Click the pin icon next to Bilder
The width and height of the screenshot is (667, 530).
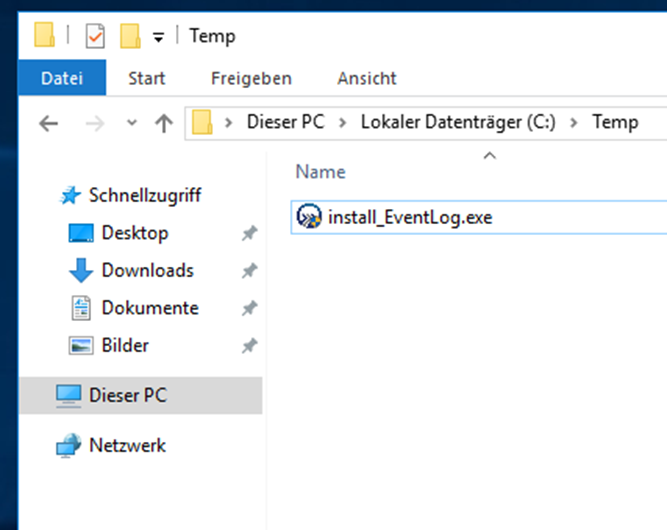249,345
